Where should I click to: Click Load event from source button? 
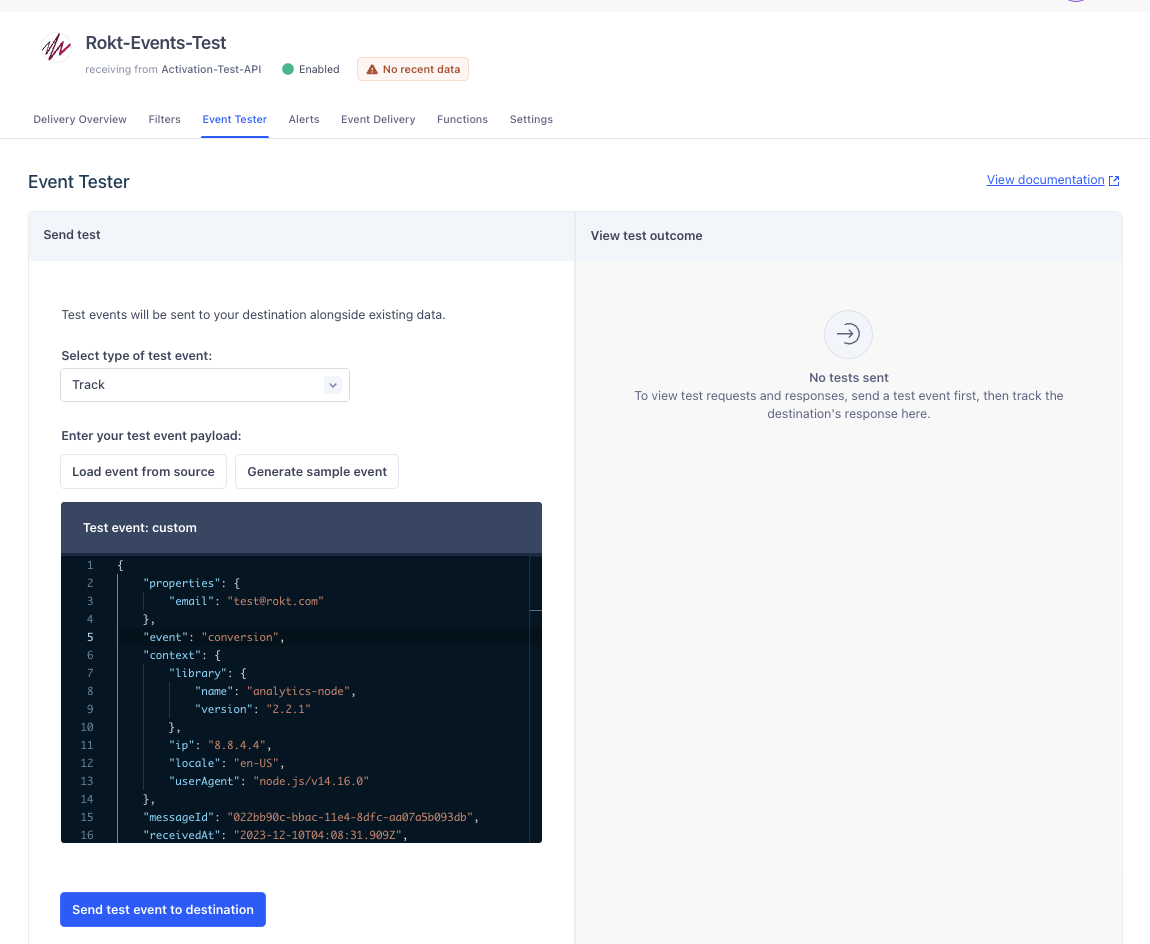143,472
